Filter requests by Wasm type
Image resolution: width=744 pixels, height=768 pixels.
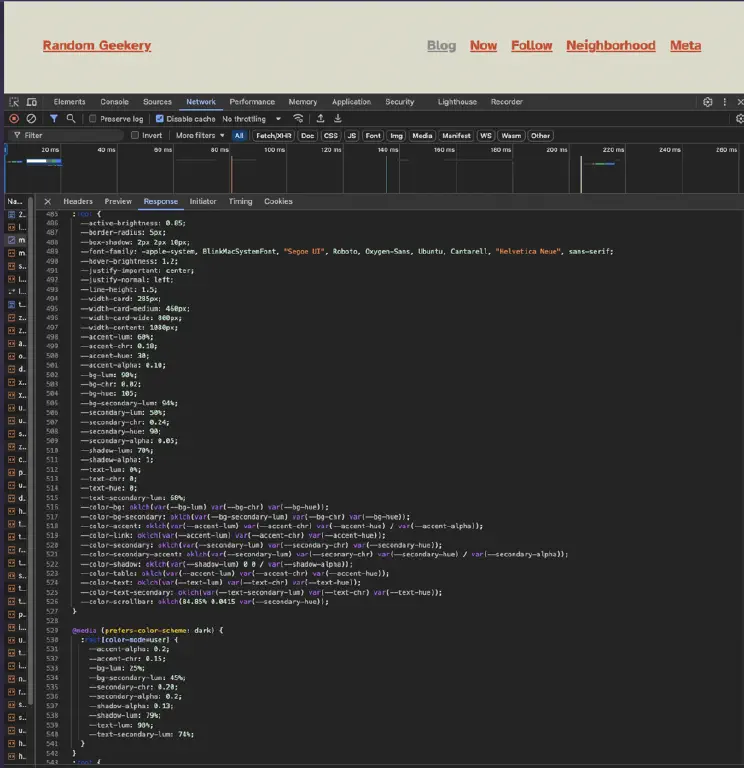(x=511, y=136)
